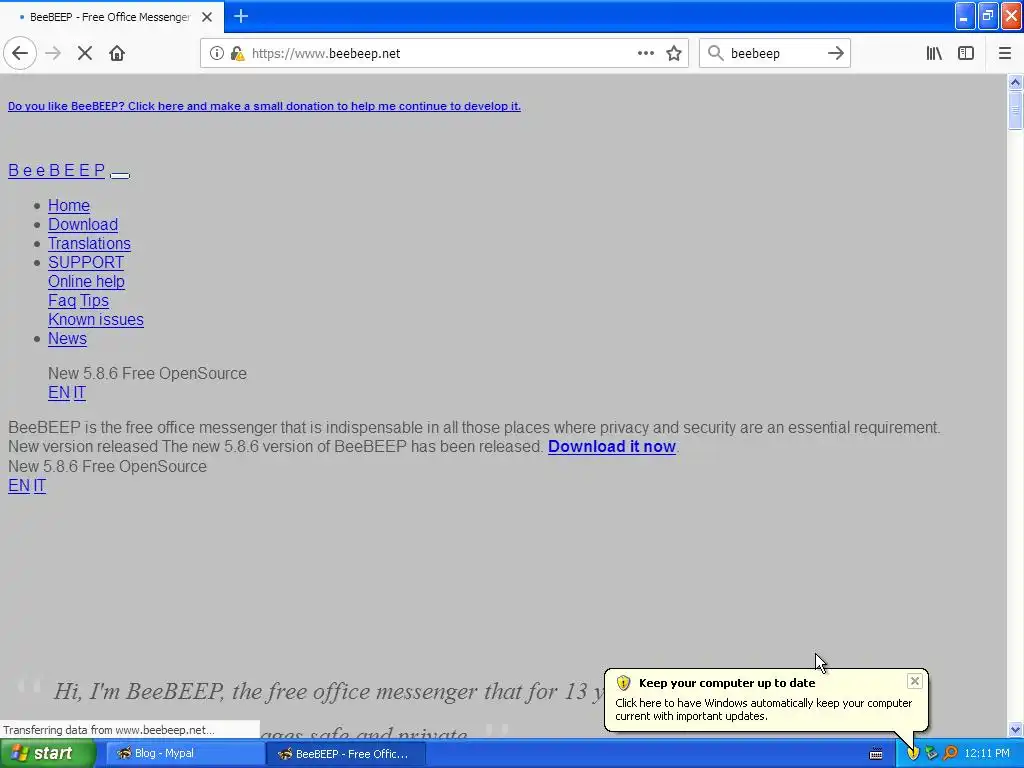Click the update balloon message text

click(x=763, y=710)
